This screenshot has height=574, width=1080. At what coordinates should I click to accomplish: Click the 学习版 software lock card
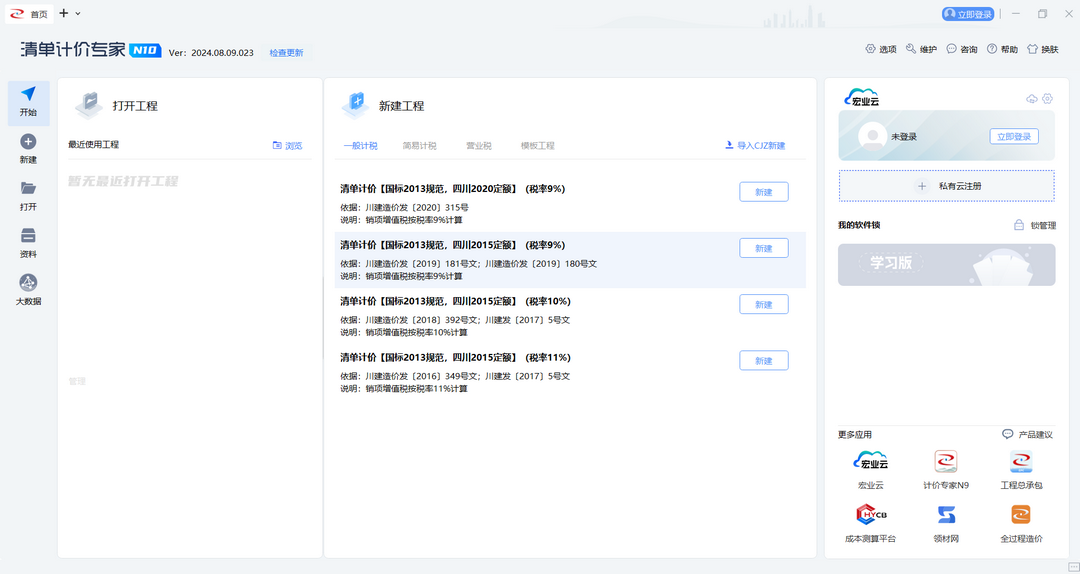(x=946, y=265)
